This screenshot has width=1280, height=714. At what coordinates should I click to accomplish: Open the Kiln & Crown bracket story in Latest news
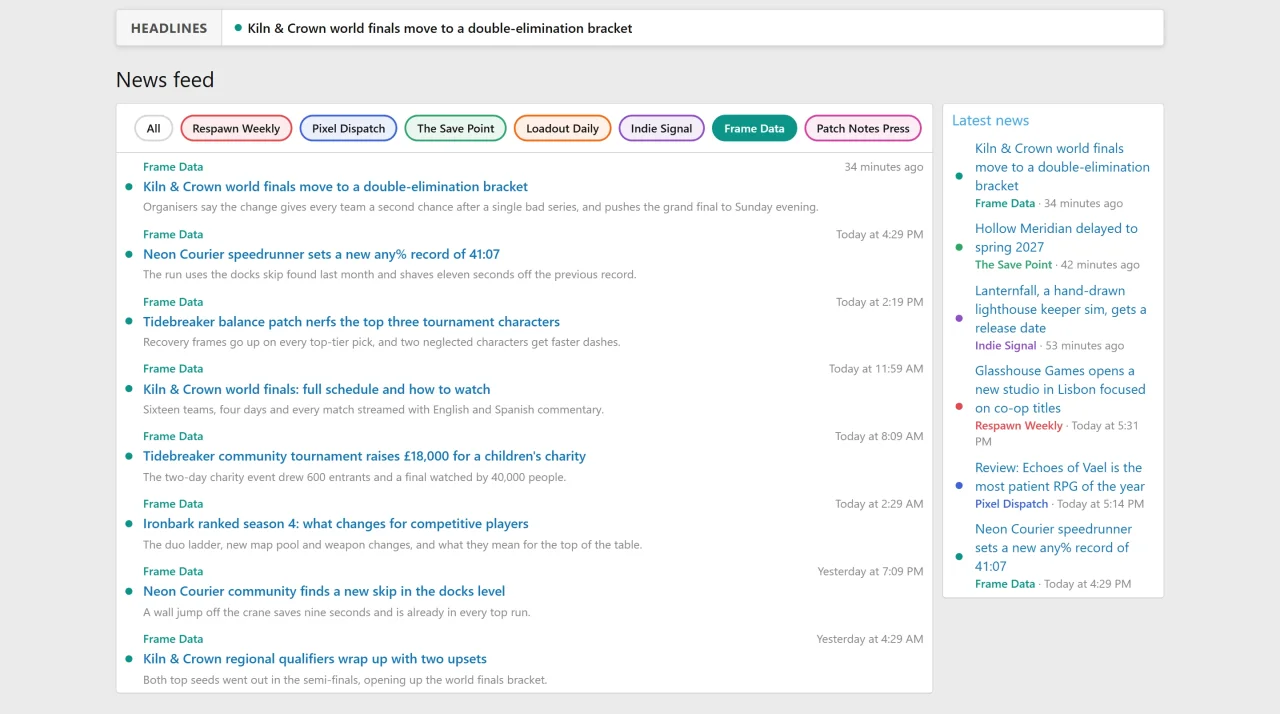click(x=1062, y=167)
